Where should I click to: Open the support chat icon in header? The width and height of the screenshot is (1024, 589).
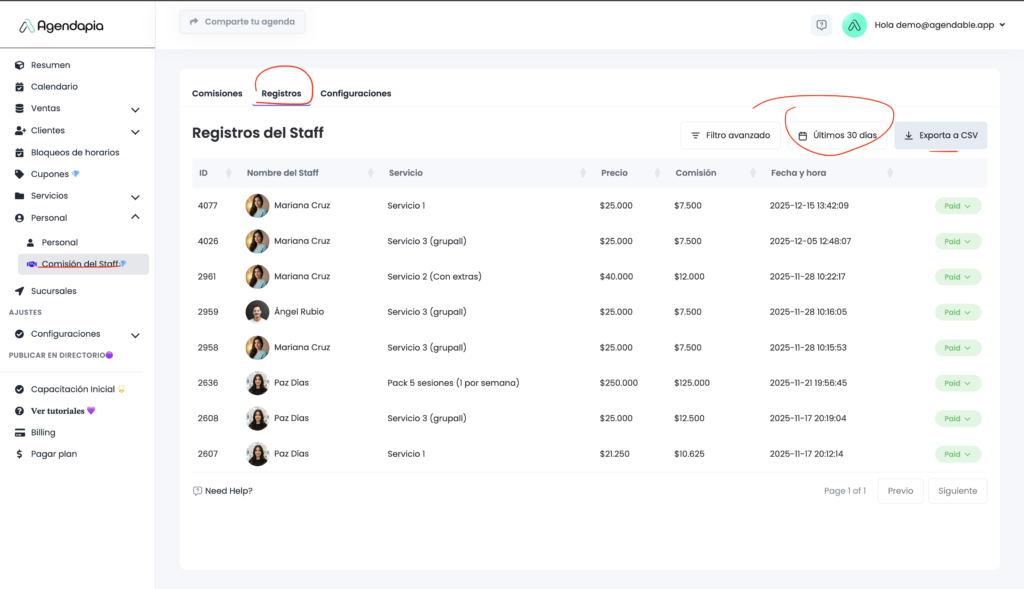(x=821, y=25)
